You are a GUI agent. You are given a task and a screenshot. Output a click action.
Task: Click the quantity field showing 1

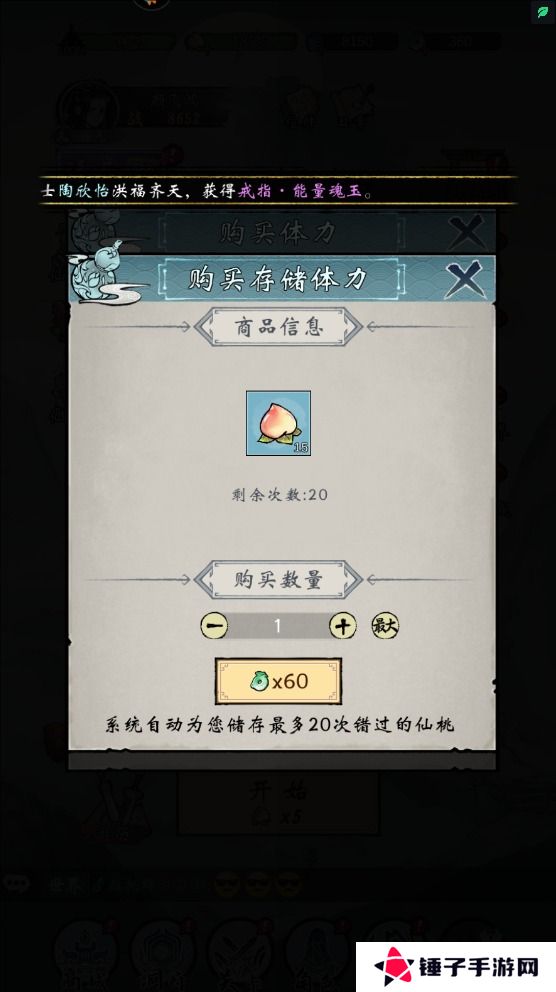[x=278, y=626]
